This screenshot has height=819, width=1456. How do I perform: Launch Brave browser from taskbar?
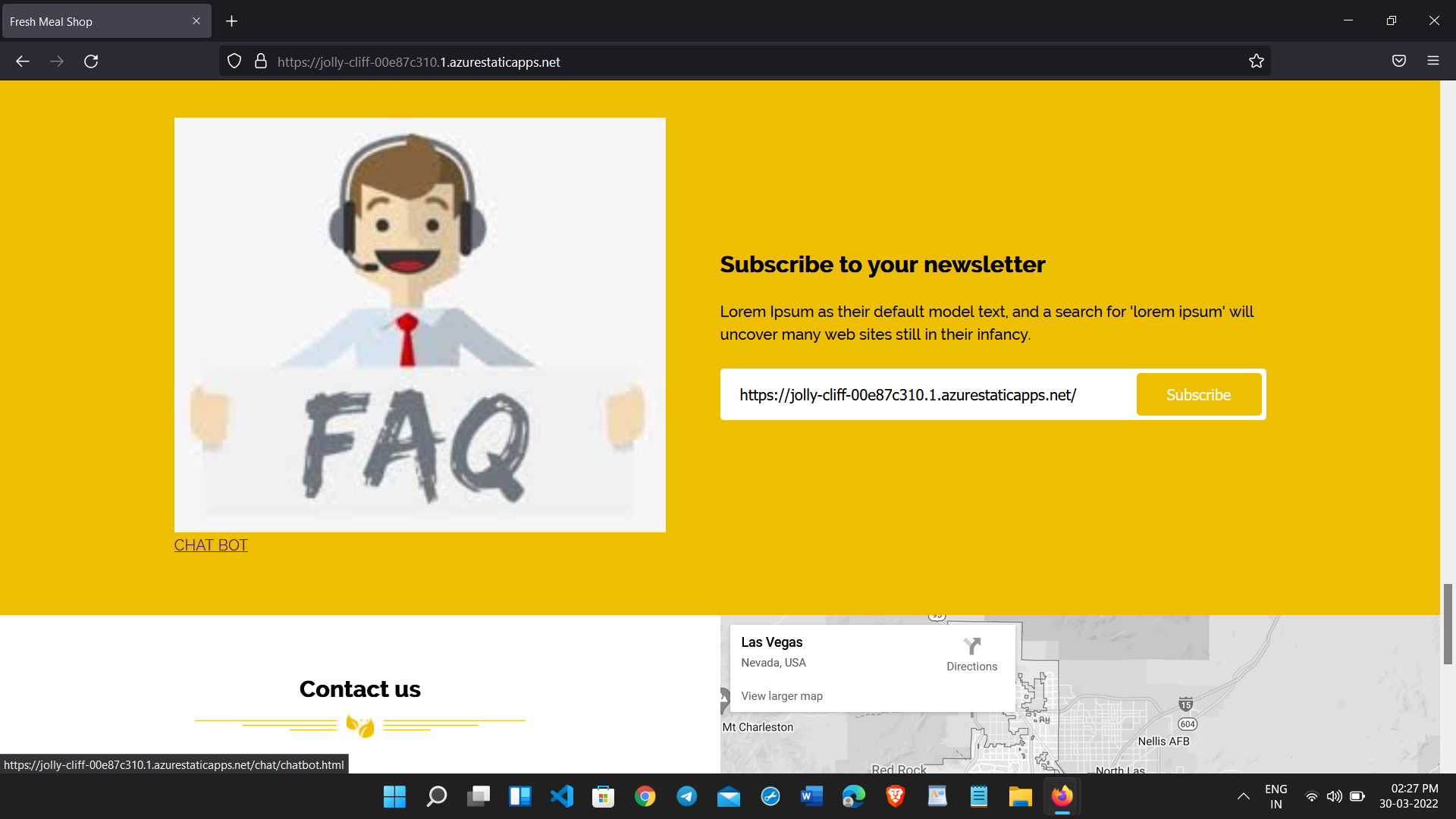tap(896, 796)
